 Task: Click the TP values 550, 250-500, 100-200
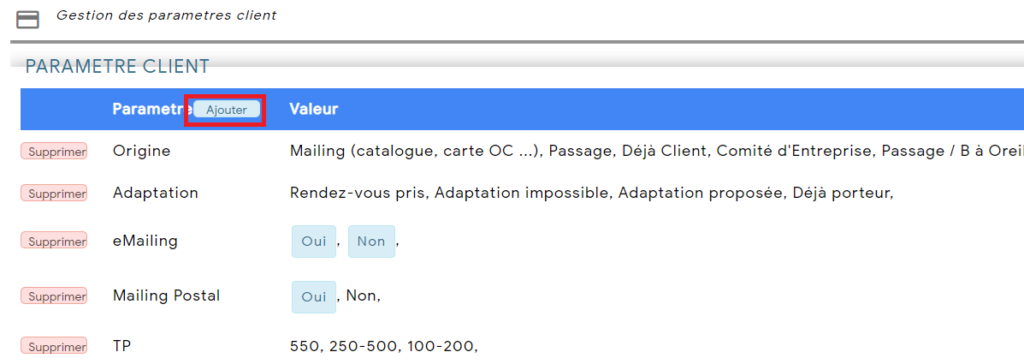(x=384, y=345)
